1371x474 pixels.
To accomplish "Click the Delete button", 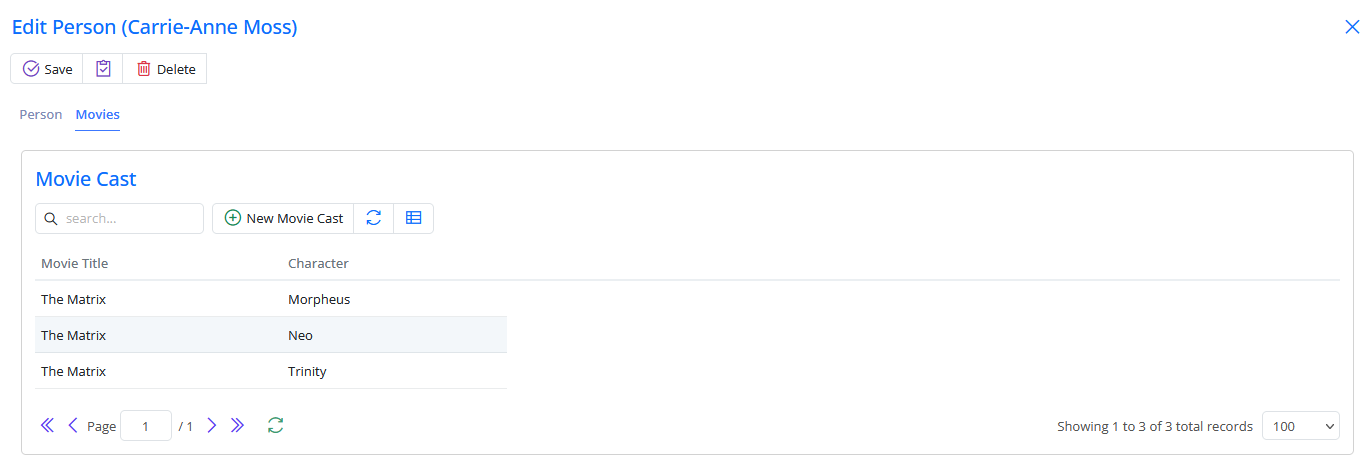I will click(166, 69).
